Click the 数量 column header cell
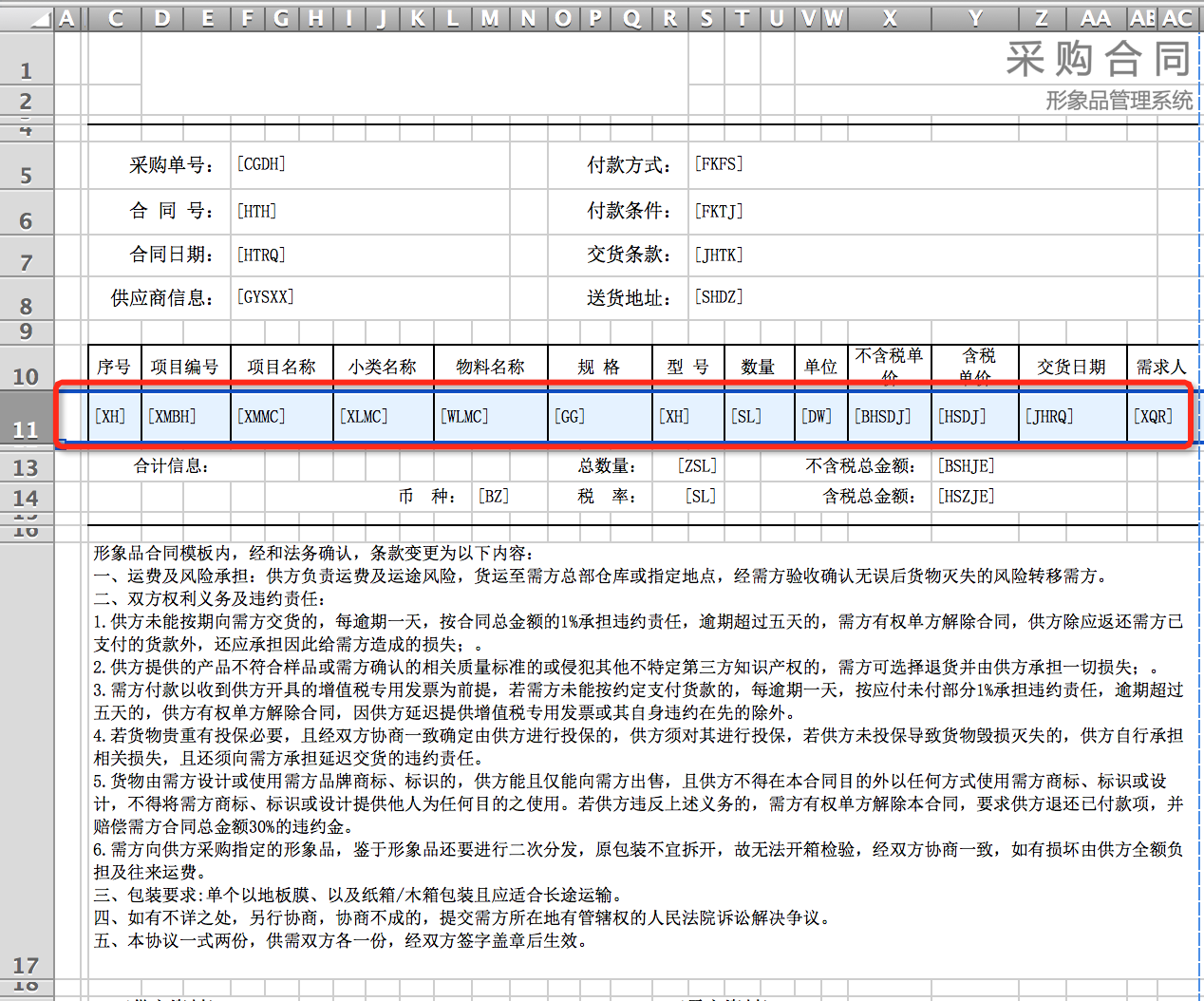The width and height of the screenshot is (1204, 1001). [759, 364]
